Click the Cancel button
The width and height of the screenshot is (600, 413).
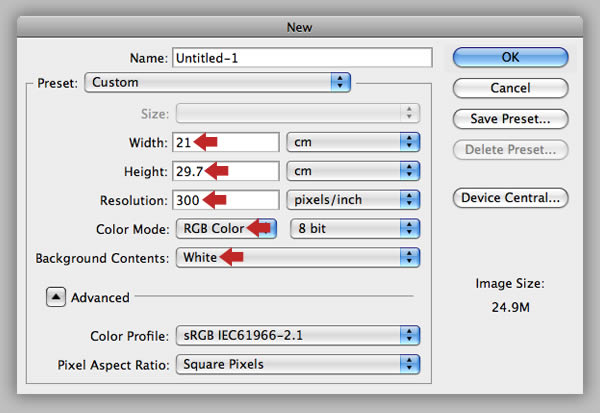[x=510, y=88]
